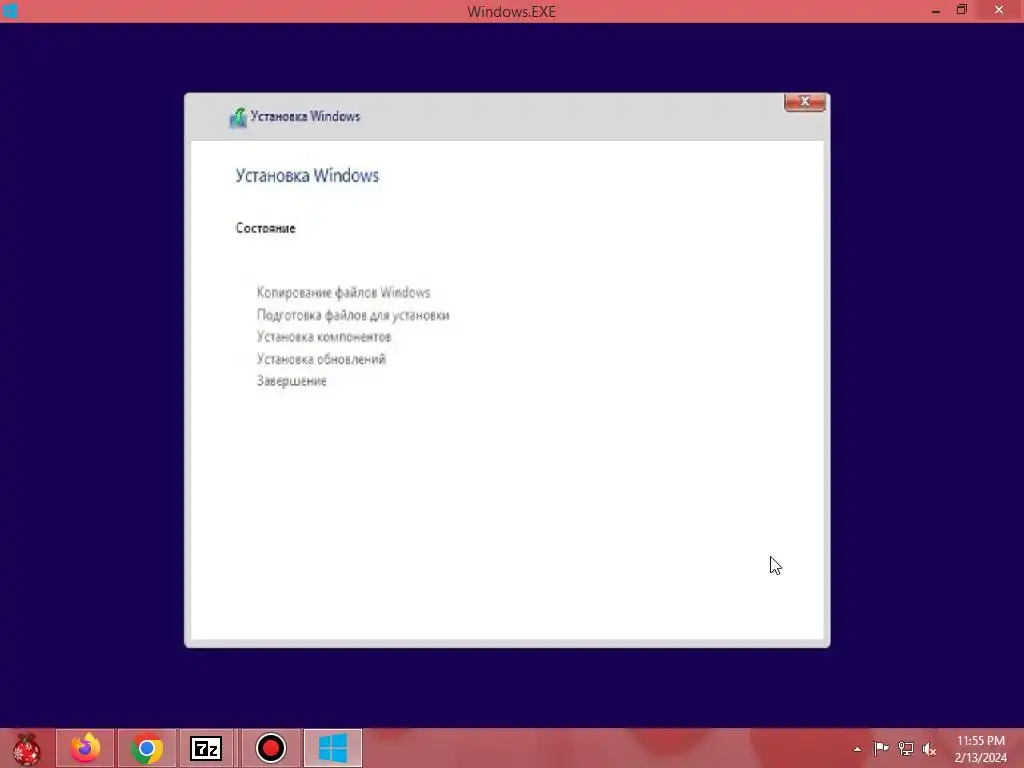1024x768 pixels.
Task: Click the Windows logo in Windows.EXE title bar
Action: pos(10,11)
